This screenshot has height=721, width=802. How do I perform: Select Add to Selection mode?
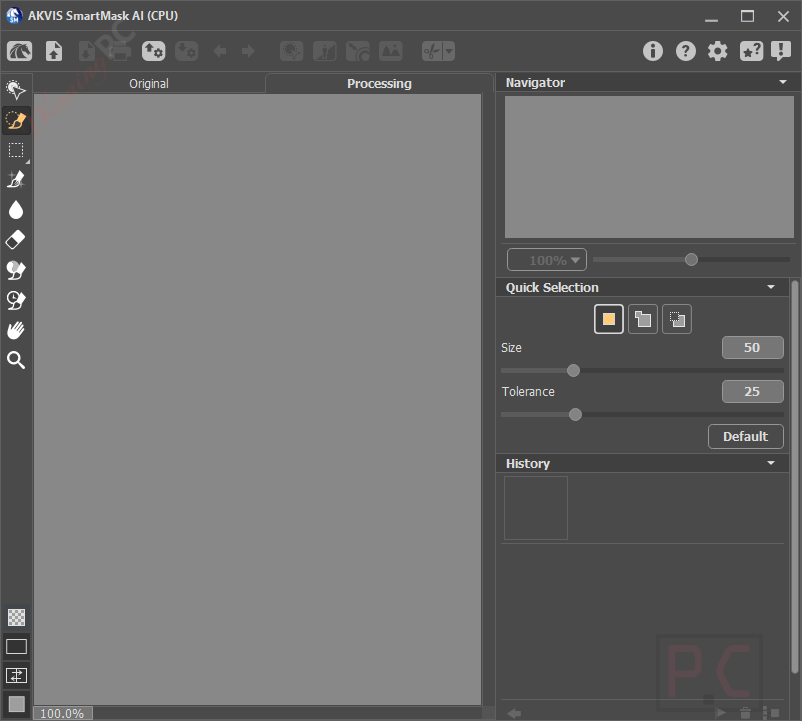[x=643, y=319]
